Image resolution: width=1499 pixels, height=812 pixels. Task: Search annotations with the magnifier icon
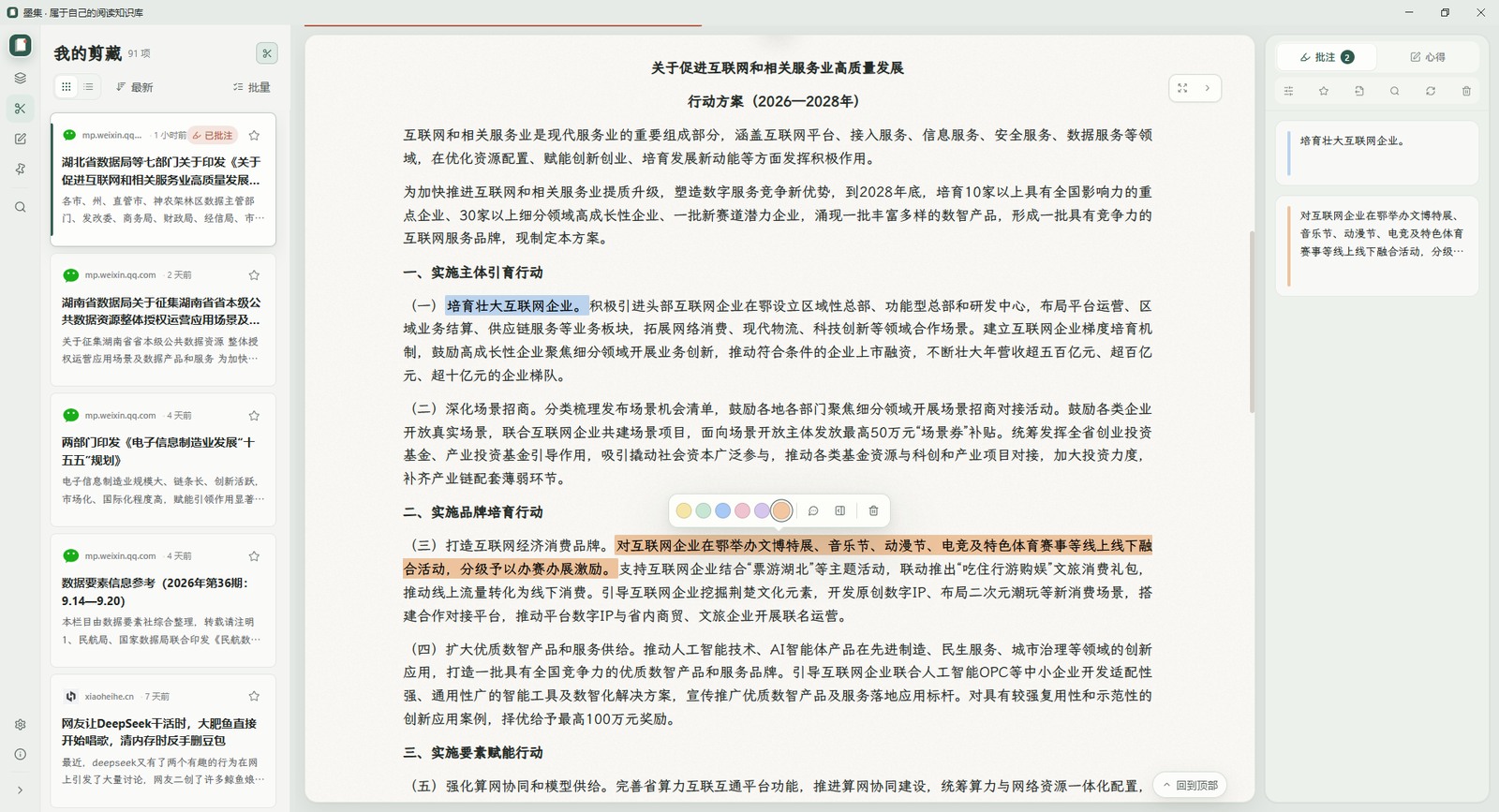click(x=1395, y=91)
